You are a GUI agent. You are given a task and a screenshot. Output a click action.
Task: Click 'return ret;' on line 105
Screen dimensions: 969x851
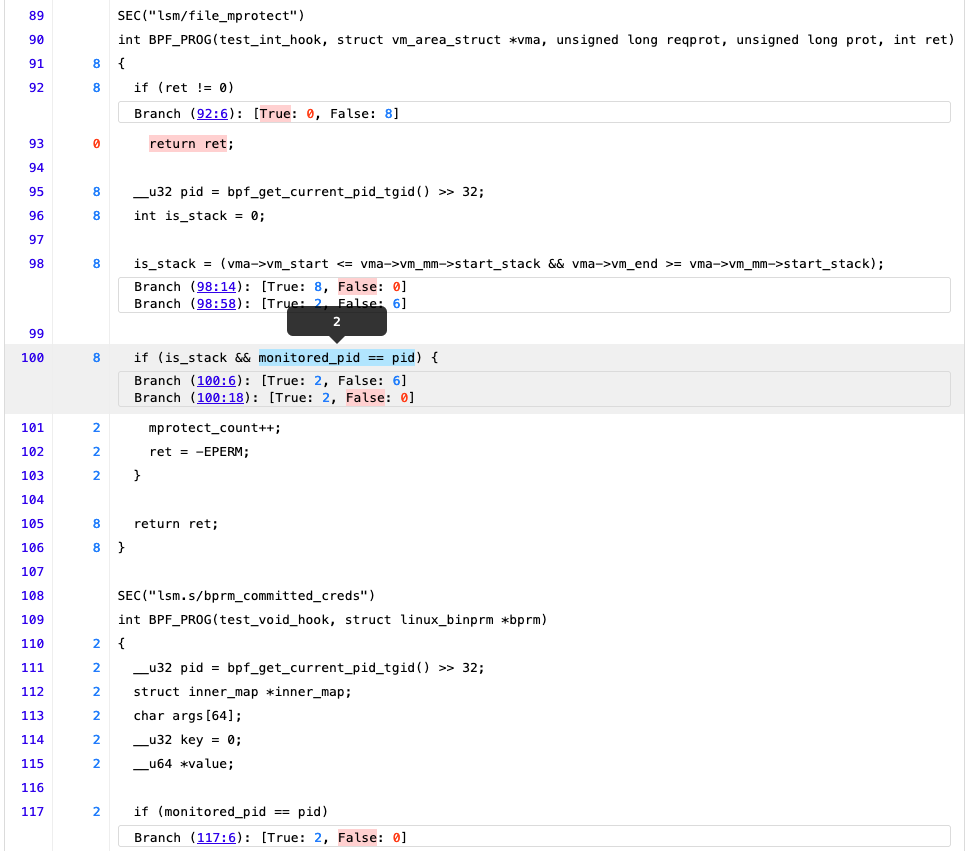click(176, 524)
